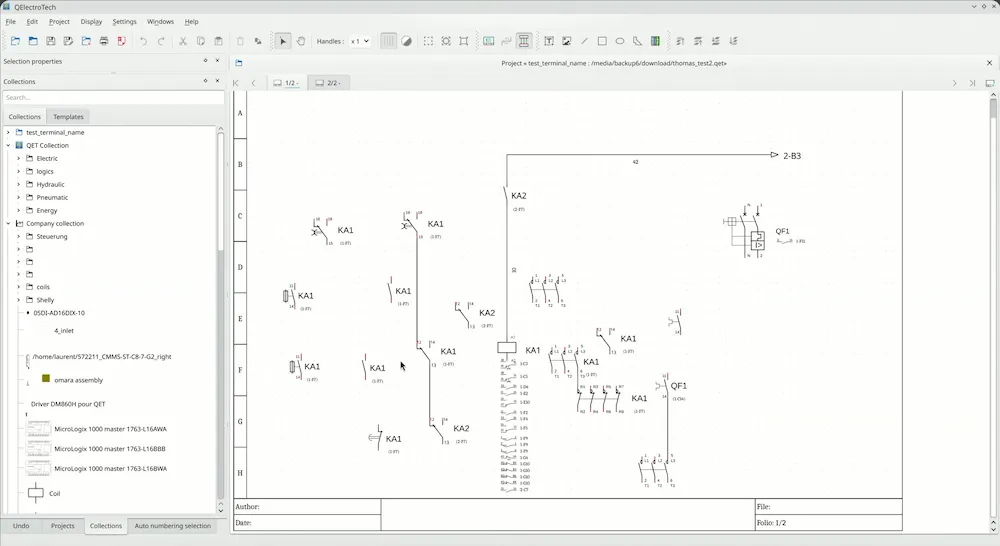Send selection to back icon
The image size is (1000, 546).
tap(733, 41)
